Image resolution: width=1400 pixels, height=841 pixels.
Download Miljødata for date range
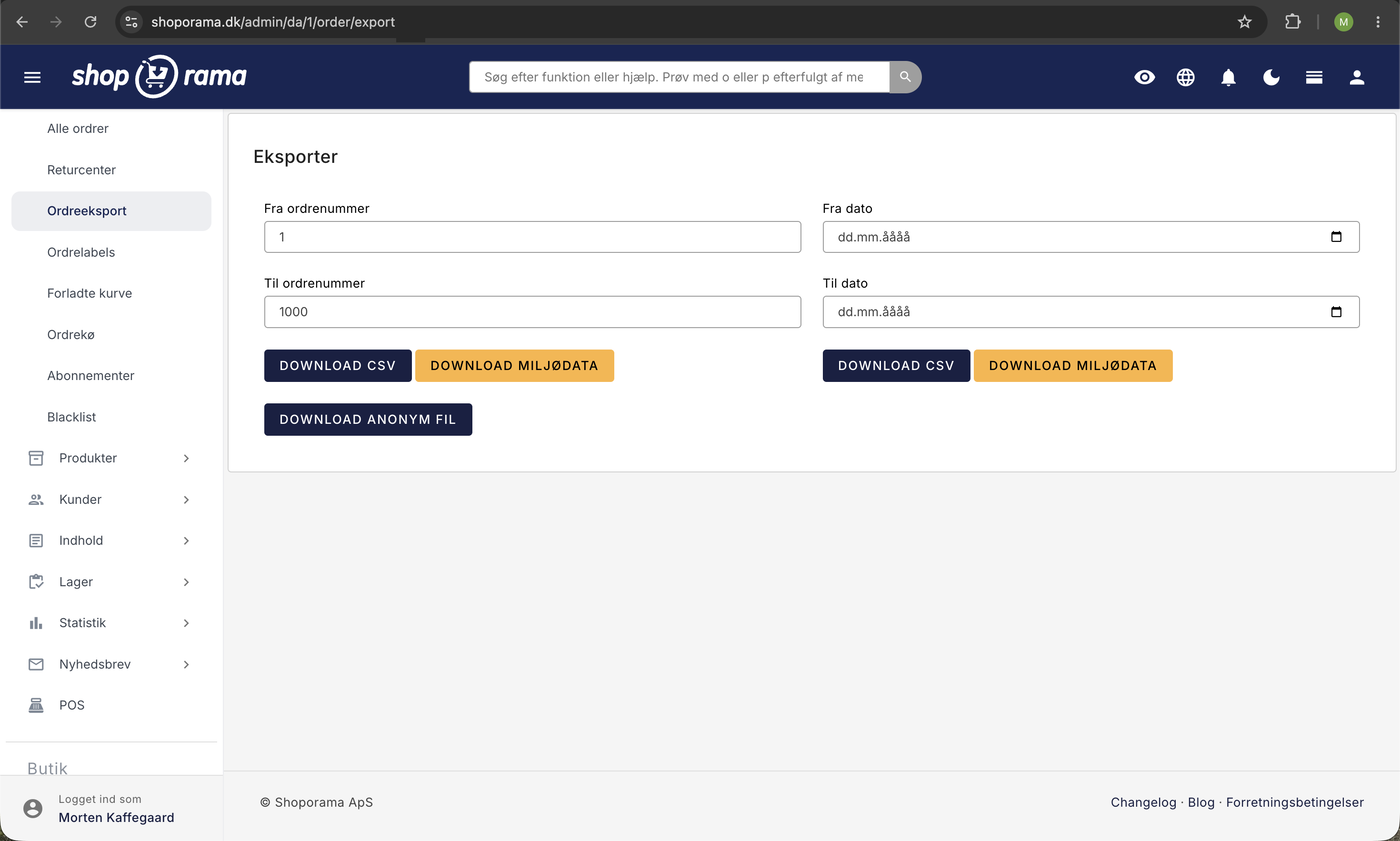pos(1073,366)
